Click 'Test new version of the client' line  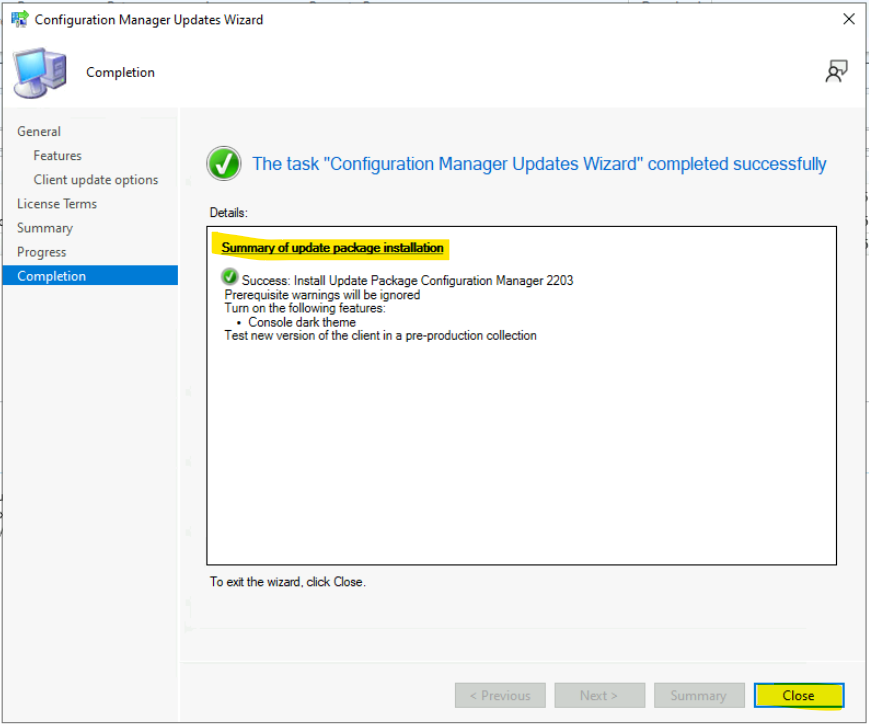380,336
